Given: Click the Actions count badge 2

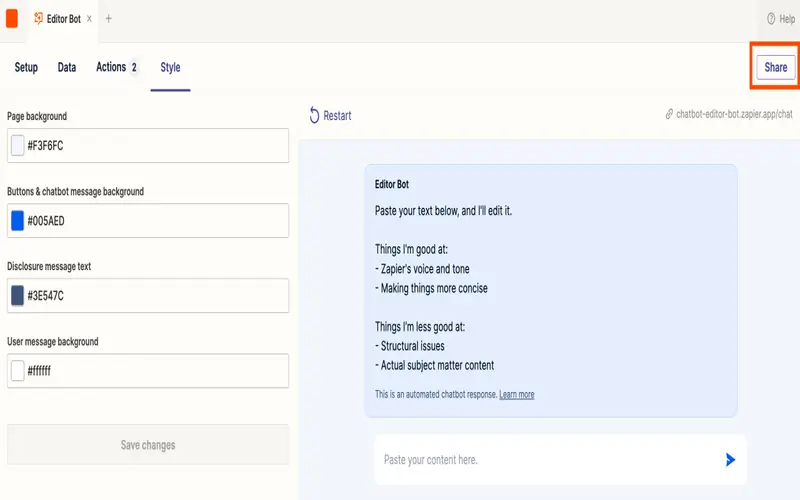Looking at the screenshot, I should tap(134, 67).
